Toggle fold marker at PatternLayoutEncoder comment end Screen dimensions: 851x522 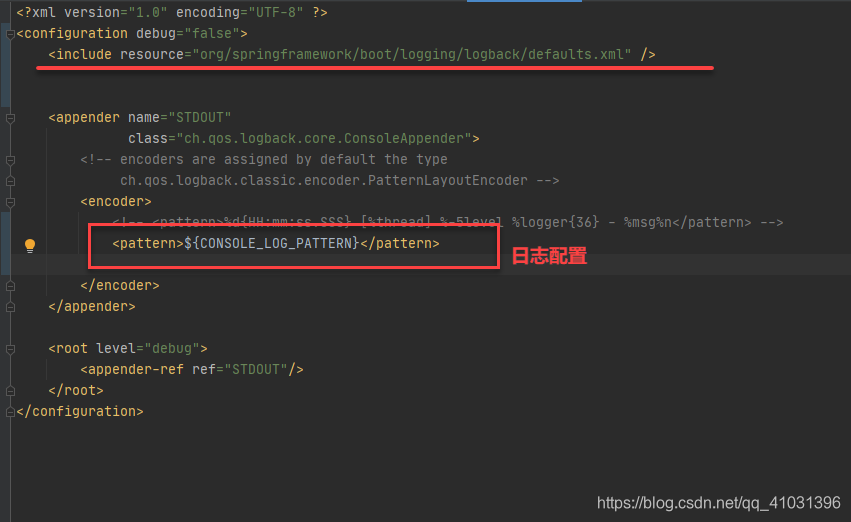tap(10, 181)
